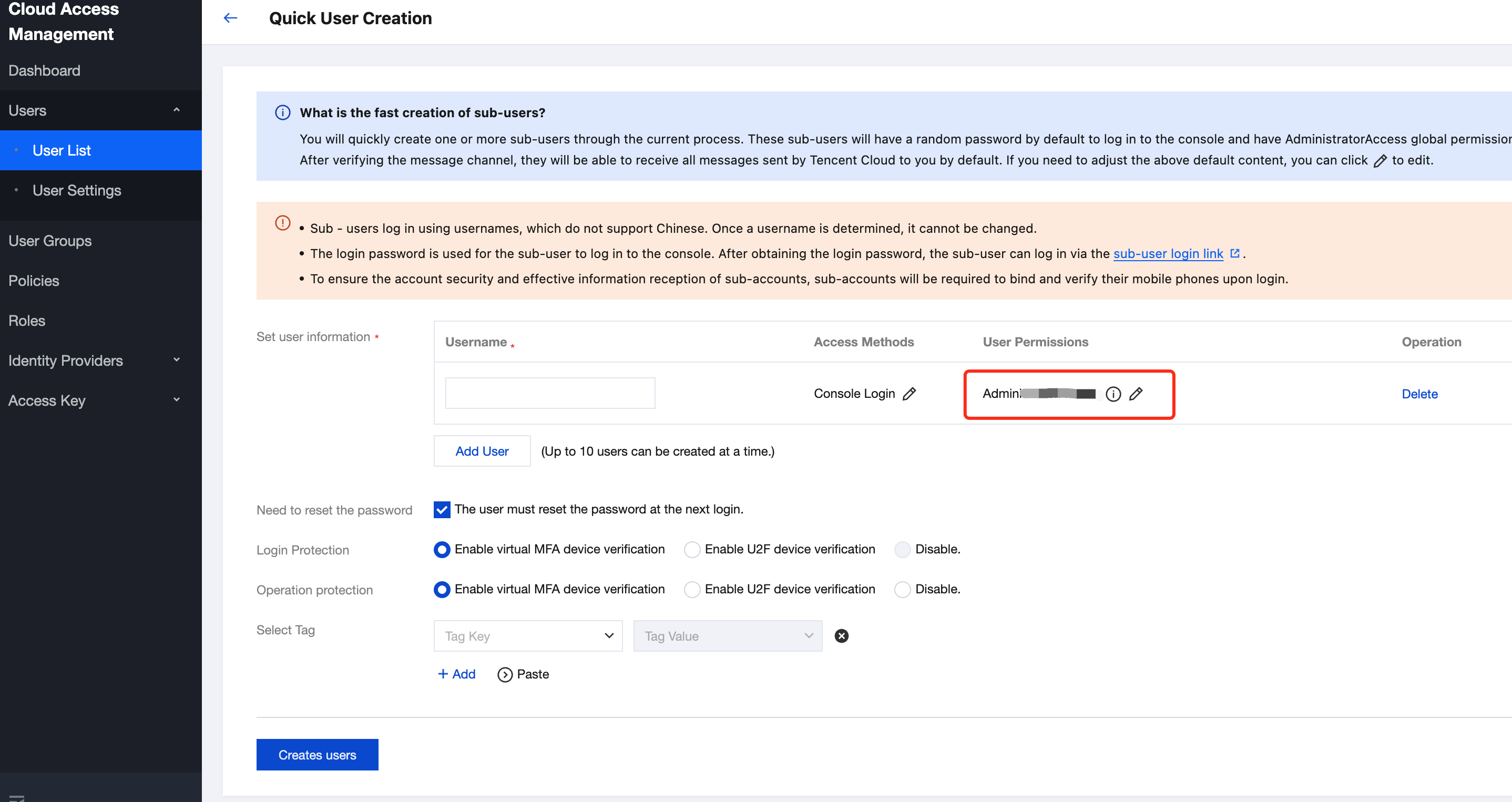The image size is (1512, 802).
Task: Collapse sidebar menu icon at bottom left
Action: (16, 797)
